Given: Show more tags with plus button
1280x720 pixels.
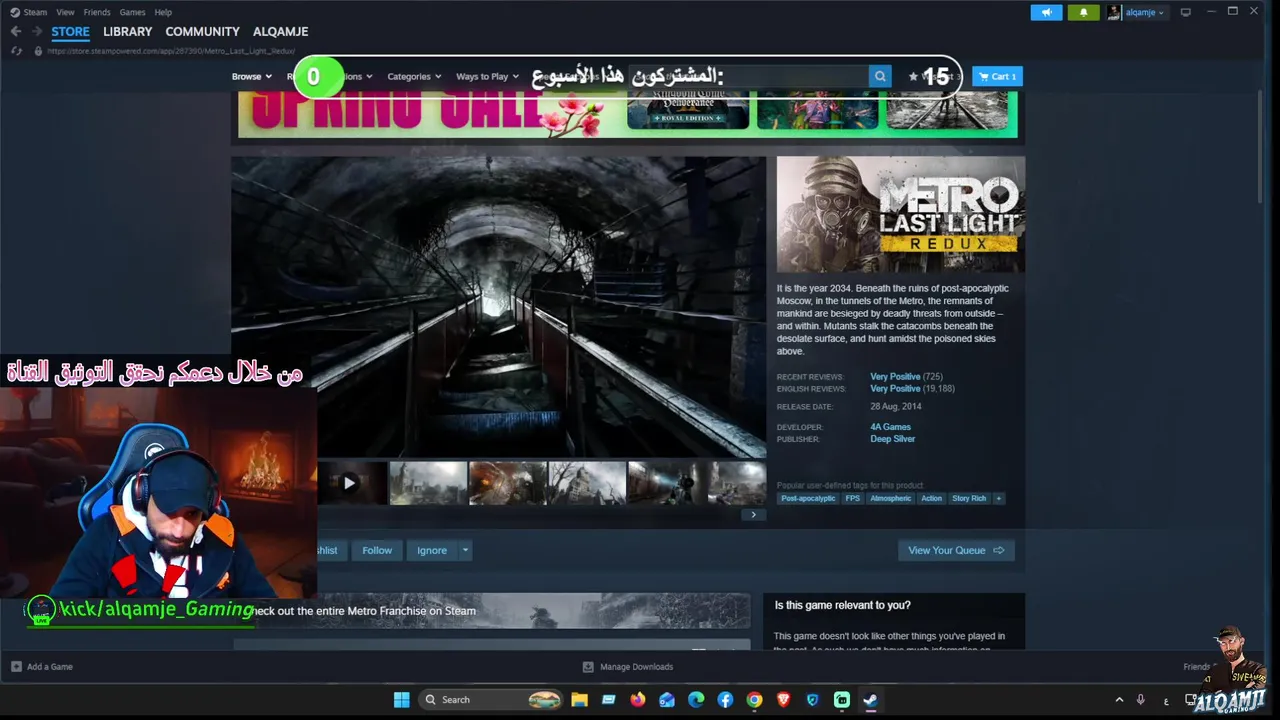Looking at the screenshot, I should (x=998, y=498).
